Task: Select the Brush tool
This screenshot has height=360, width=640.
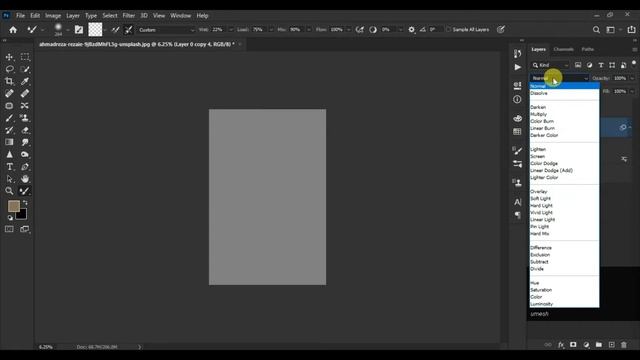Action: coord(9,118)
